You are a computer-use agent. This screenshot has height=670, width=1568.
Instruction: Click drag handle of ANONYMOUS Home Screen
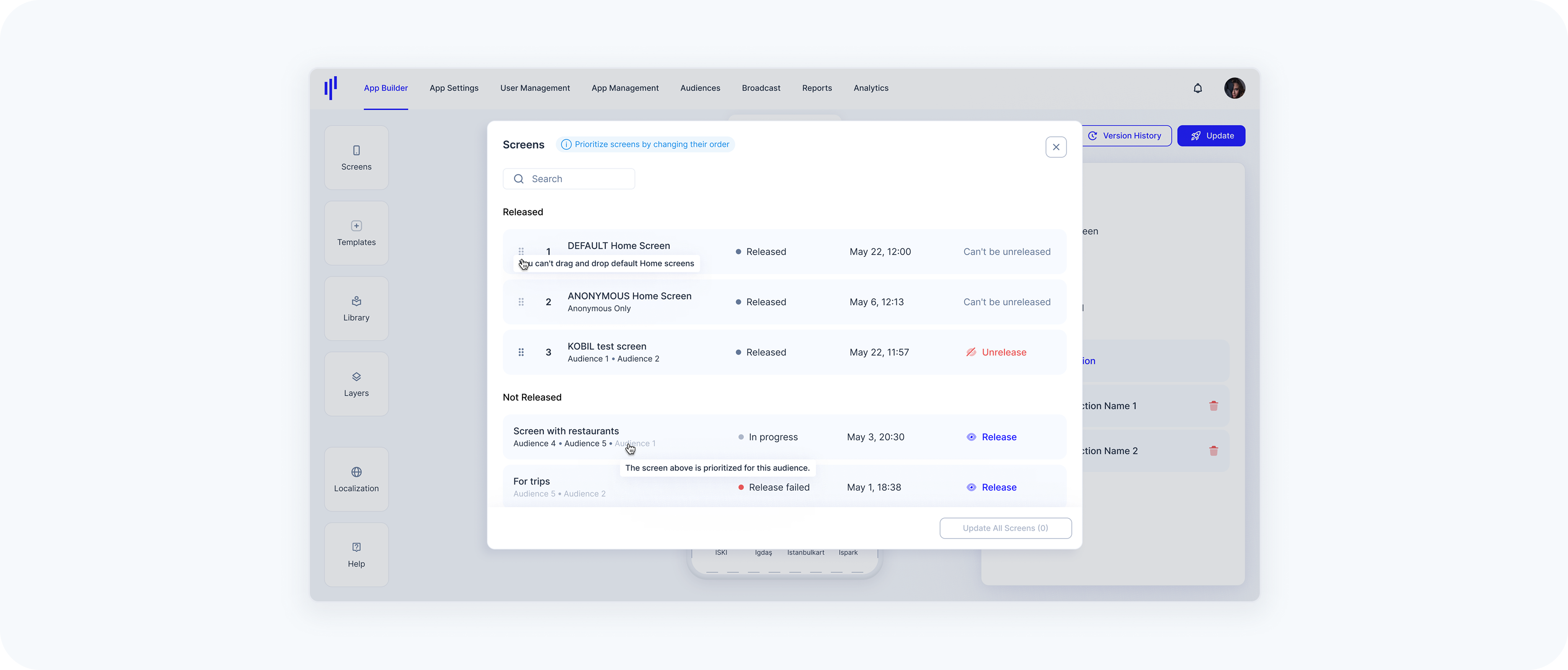(x=521, y=302)
